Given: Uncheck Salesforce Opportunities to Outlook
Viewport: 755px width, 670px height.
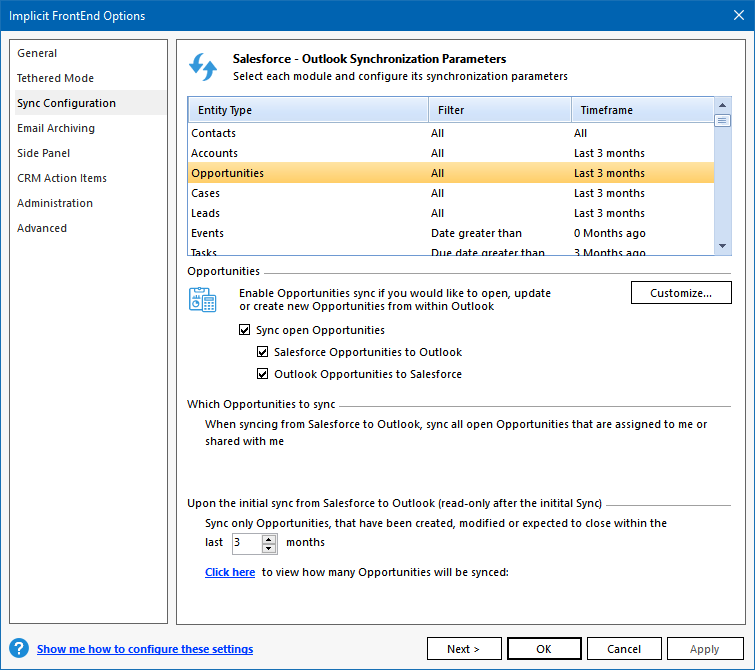Looking at the screenshot, I should (263, 352).
